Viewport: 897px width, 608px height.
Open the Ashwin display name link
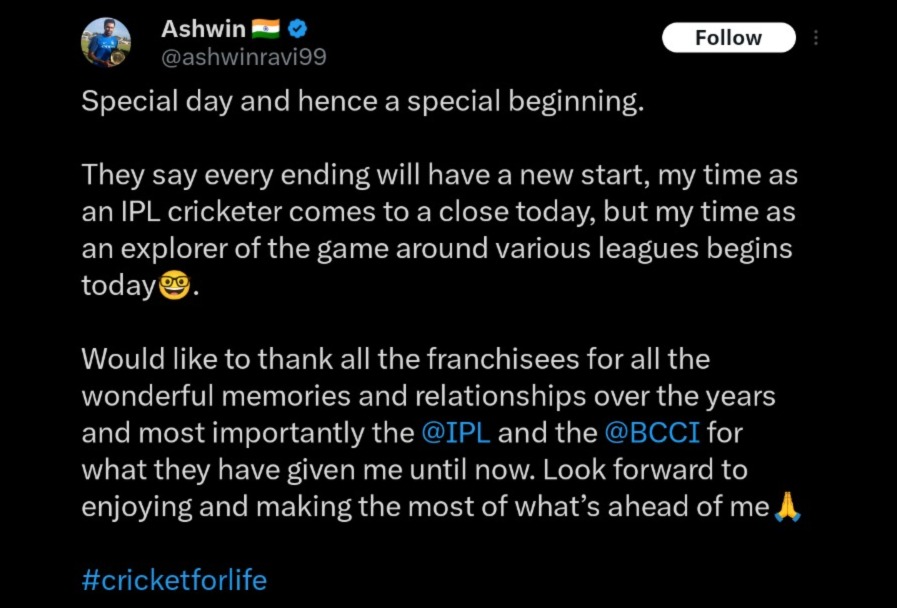(x=203, y=30)
